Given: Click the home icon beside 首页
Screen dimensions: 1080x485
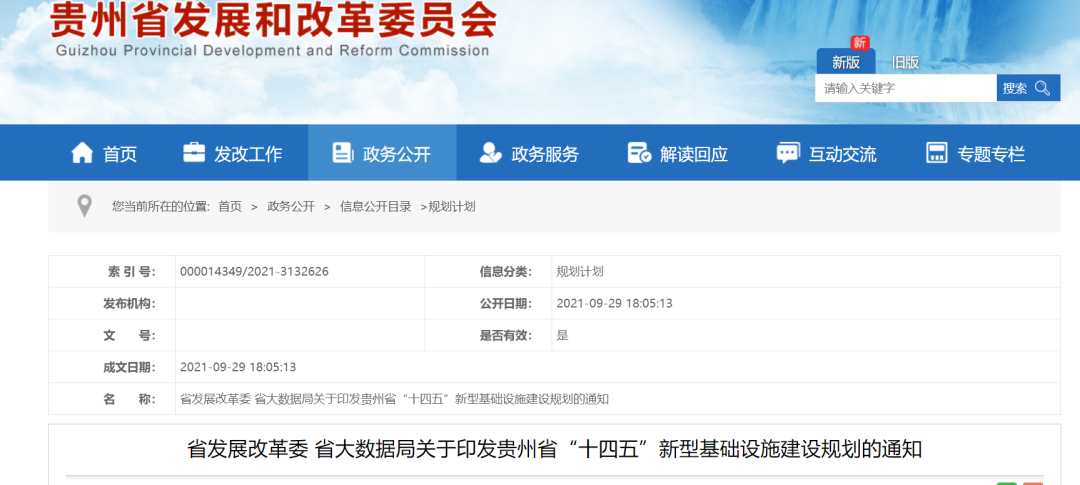Looking at the screenshot, I should [82, 153].
